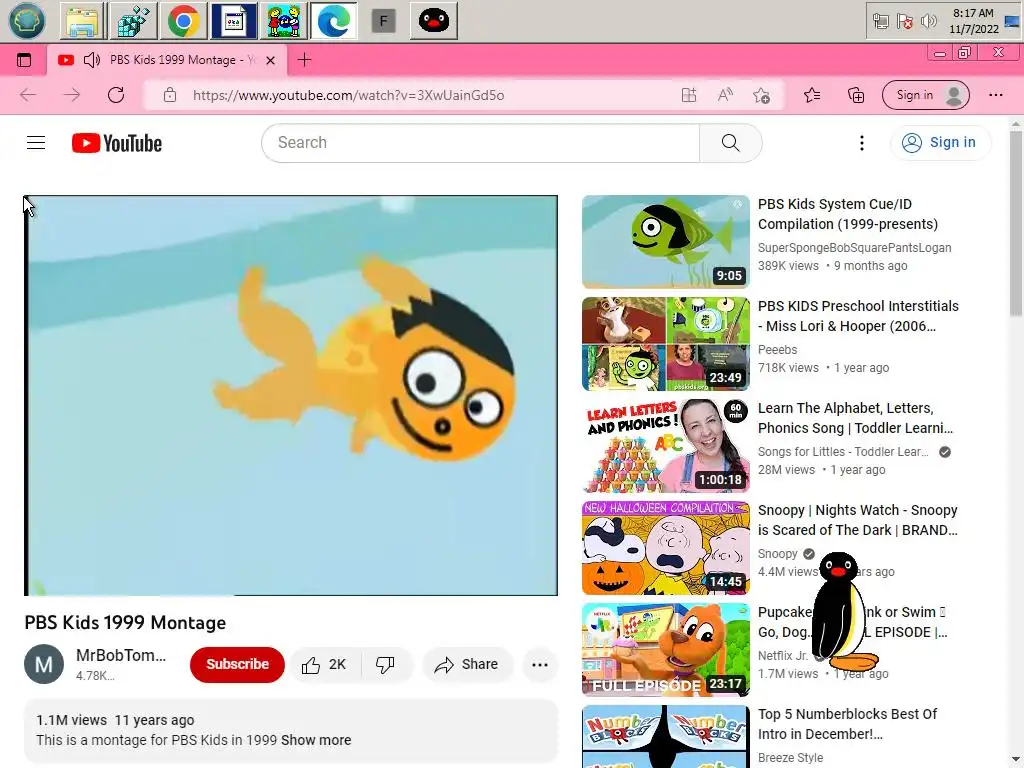The height and width of the screenshot is (768, 1024).
Task: Open YouTube guide hamburger menu
Action: click(36, 142)
